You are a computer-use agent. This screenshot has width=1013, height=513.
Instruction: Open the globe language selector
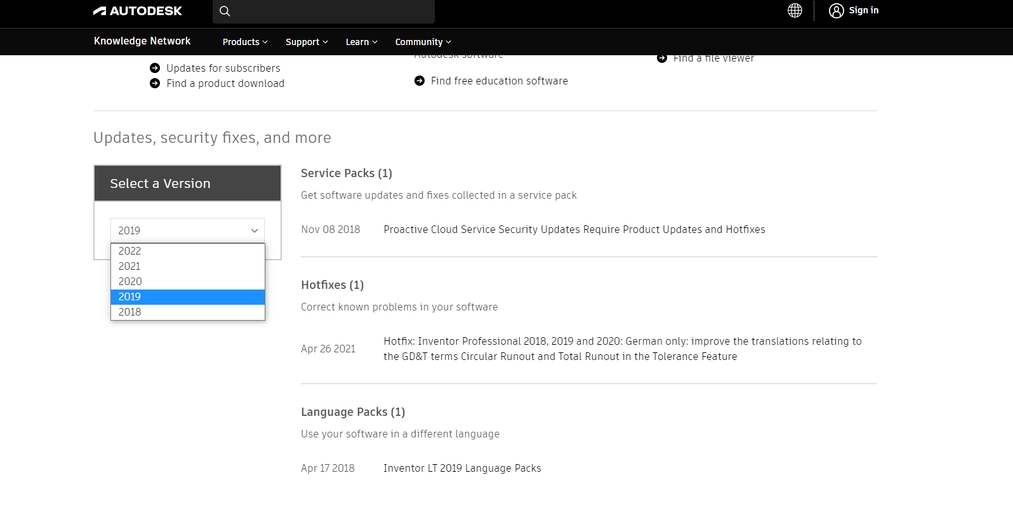click(x=795, y=10)
